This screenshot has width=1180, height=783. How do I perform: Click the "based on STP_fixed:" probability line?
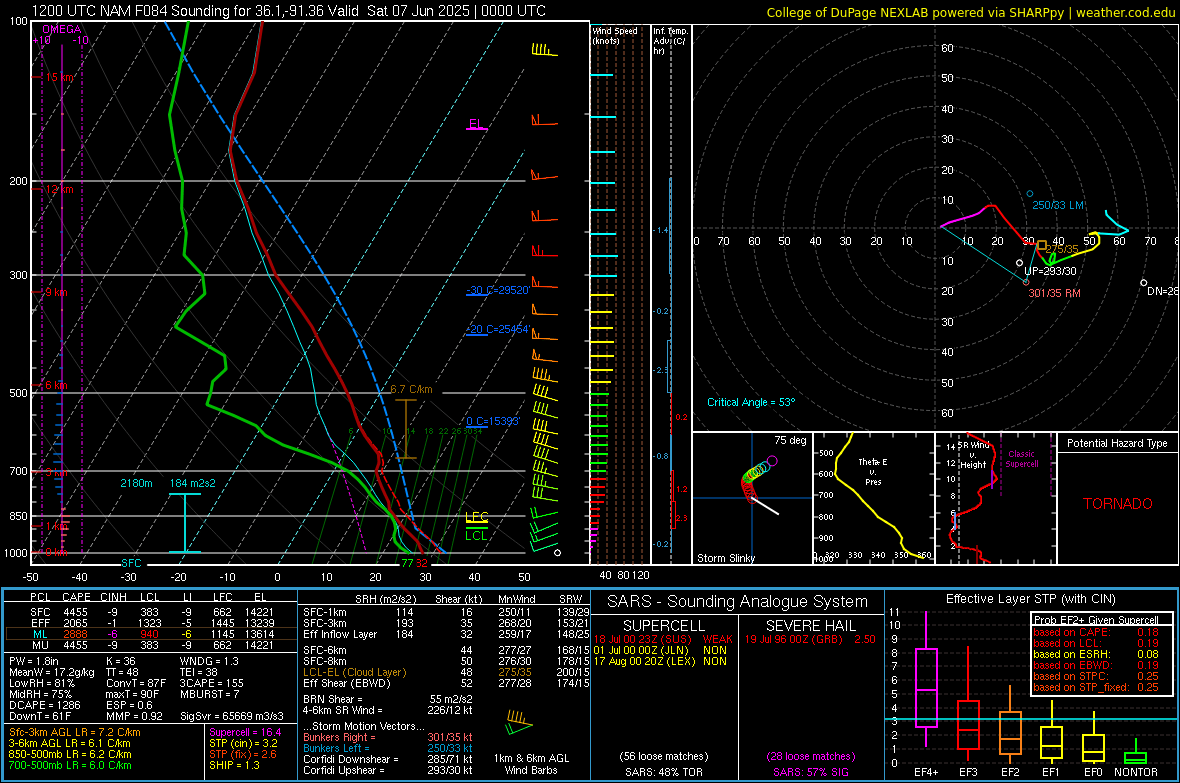coord(1096,687)
